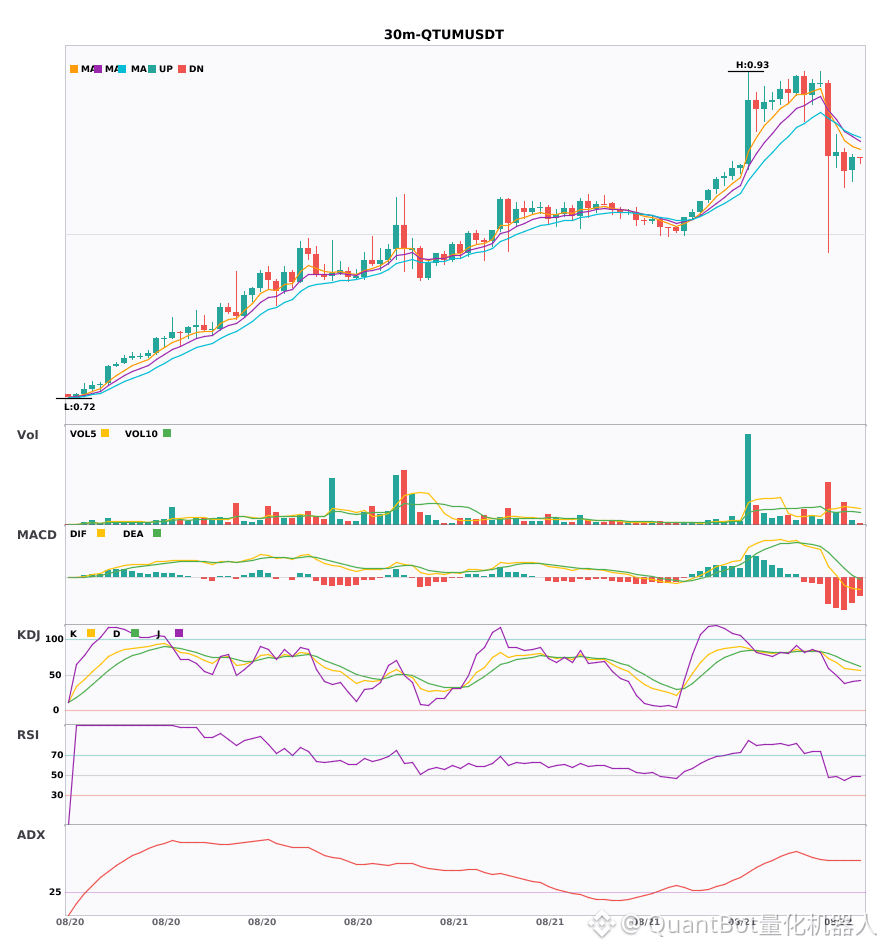
Task: Click the yellow DIF legend swatch
Action: click(101, 533)
